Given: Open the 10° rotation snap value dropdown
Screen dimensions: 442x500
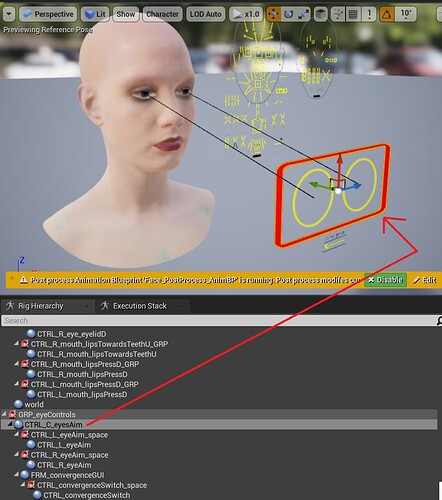Looking at the screenshot, I should tap(406, 14).
